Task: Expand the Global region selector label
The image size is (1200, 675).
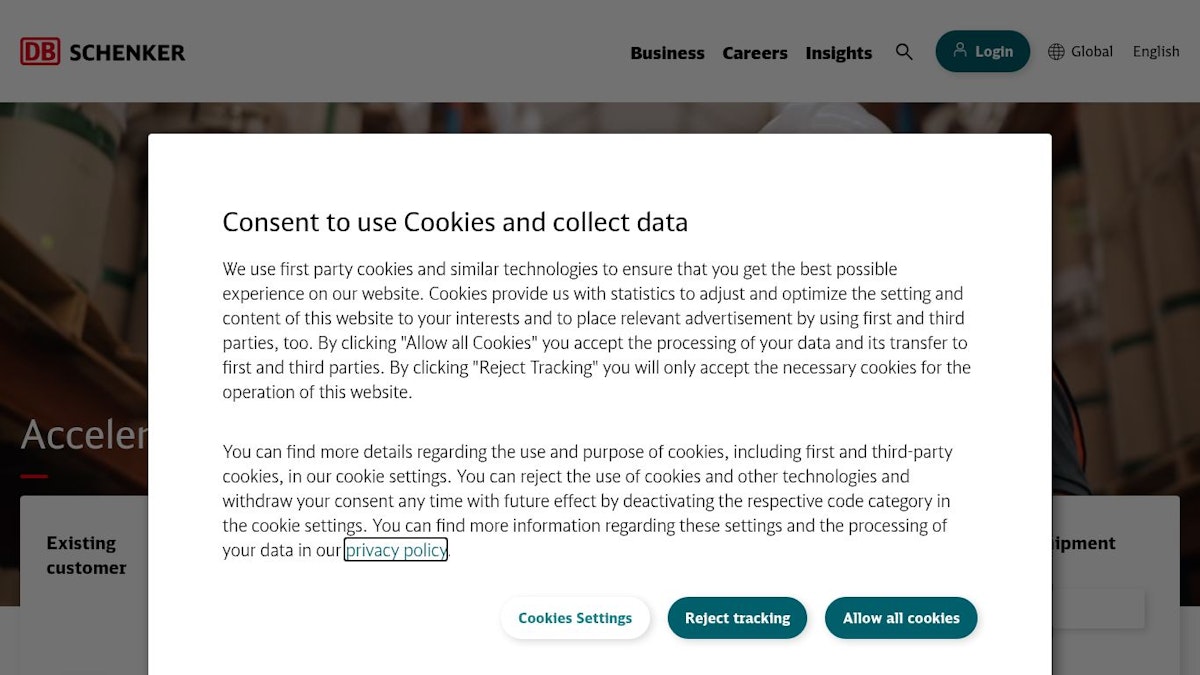Action: 1091,52
